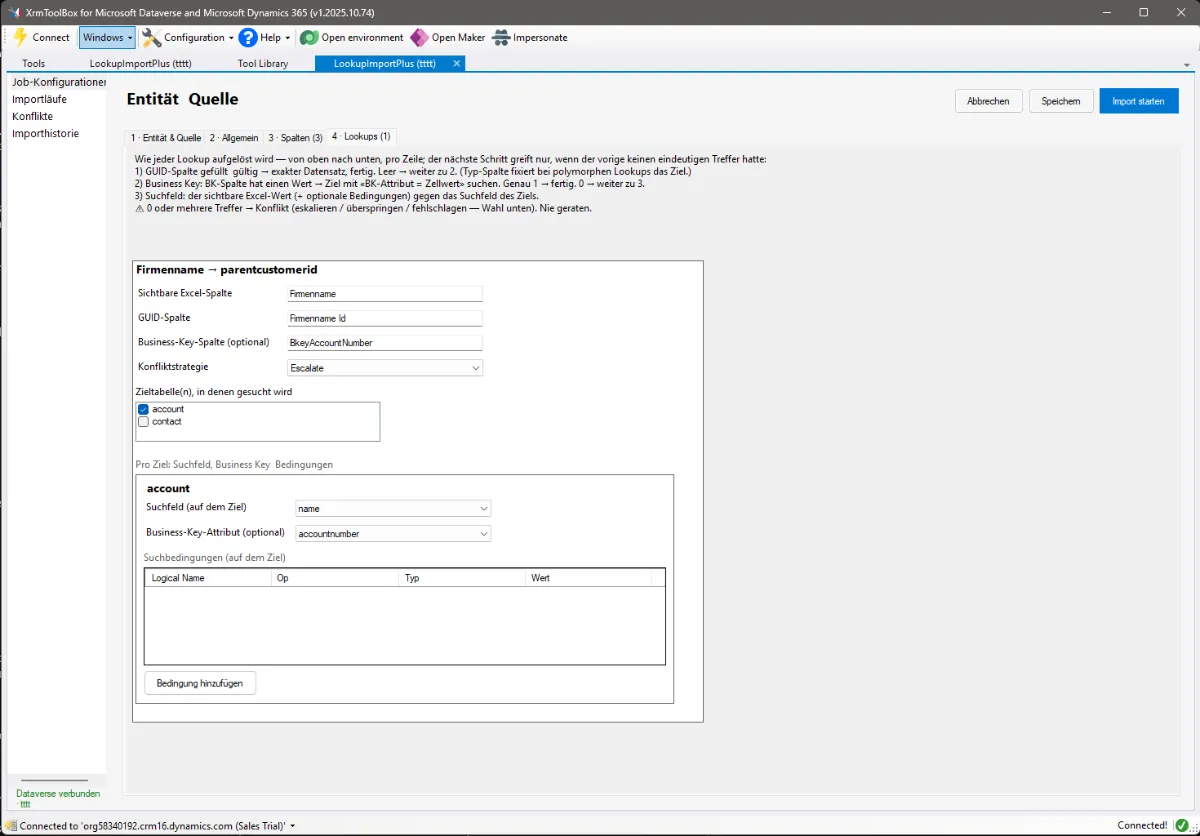Open the 3 · Spalten (3) tab

coord(295,137)
